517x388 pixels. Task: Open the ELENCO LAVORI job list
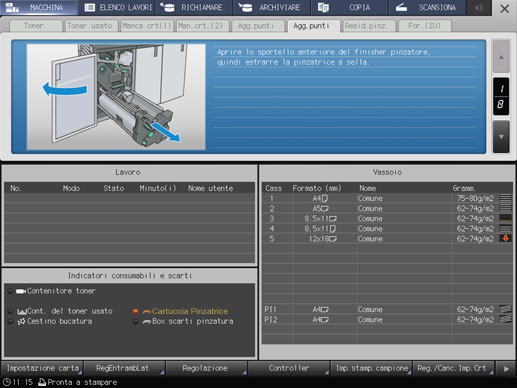(x=117, y=8)
